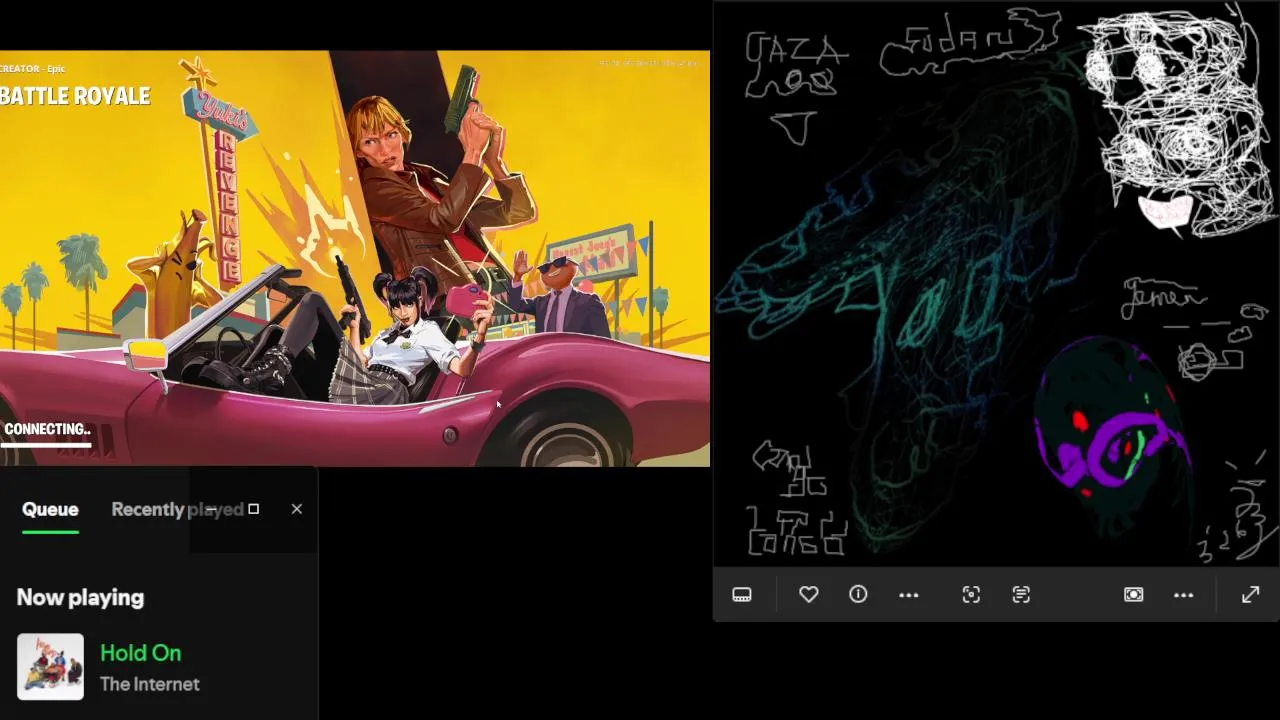
Task: Close the overlay window with the X above the queue
Action: pos(297,509)
